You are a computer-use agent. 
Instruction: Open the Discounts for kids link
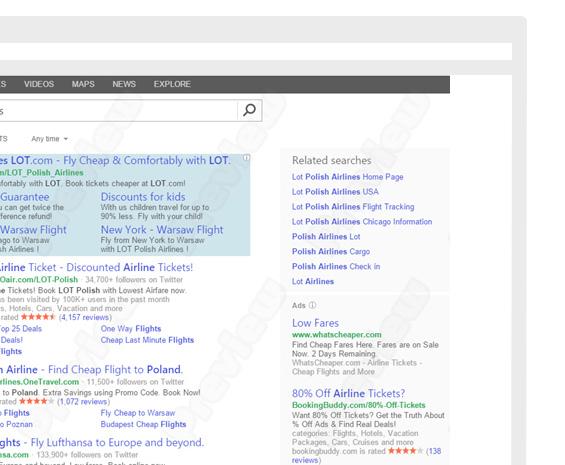[x=143, y=197]
